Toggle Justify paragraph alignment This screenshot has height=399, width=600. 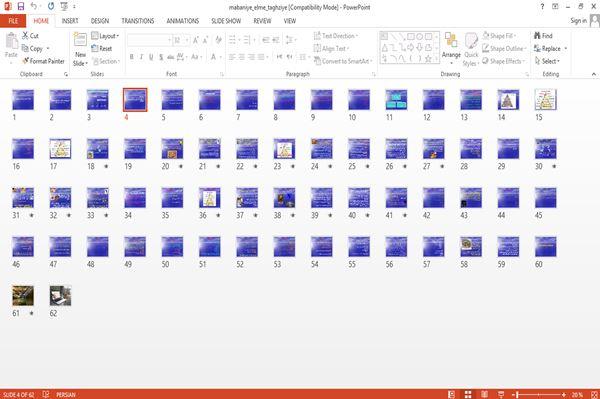(x=262, y=57)
